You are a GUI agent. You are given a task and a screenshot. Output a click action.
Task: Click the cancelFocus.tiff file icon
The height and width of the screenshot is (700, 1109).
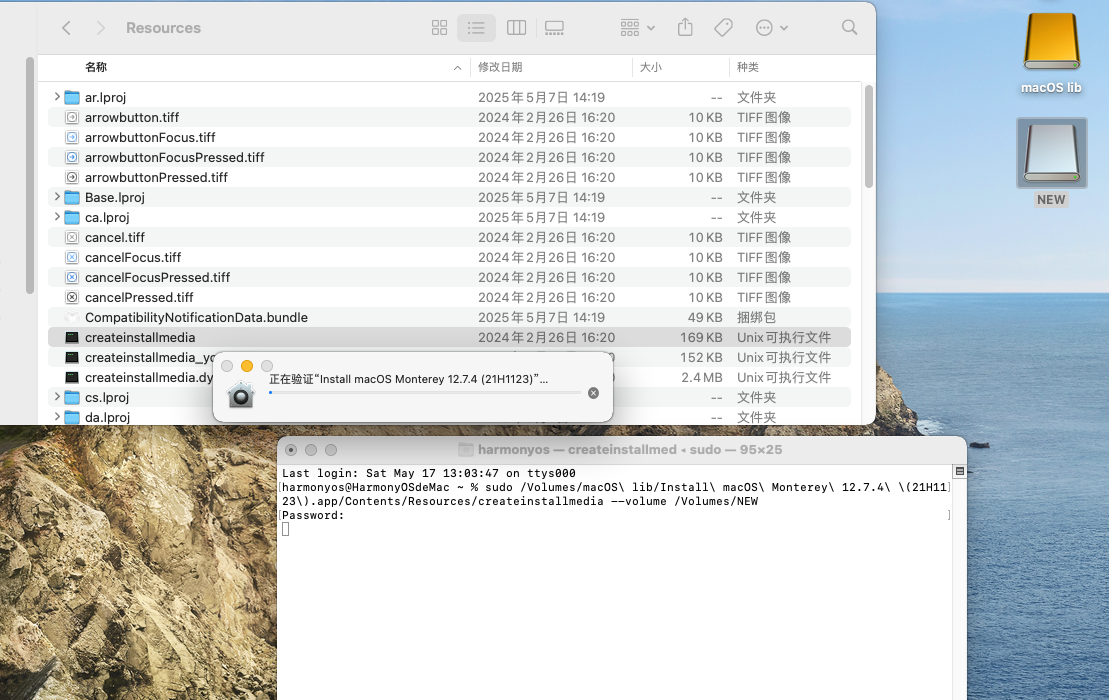point(72,257)
